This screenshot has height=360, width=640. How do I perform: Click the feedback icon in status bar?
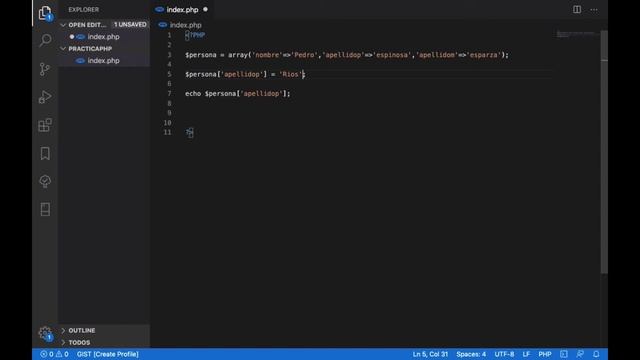tap(580, 354)
